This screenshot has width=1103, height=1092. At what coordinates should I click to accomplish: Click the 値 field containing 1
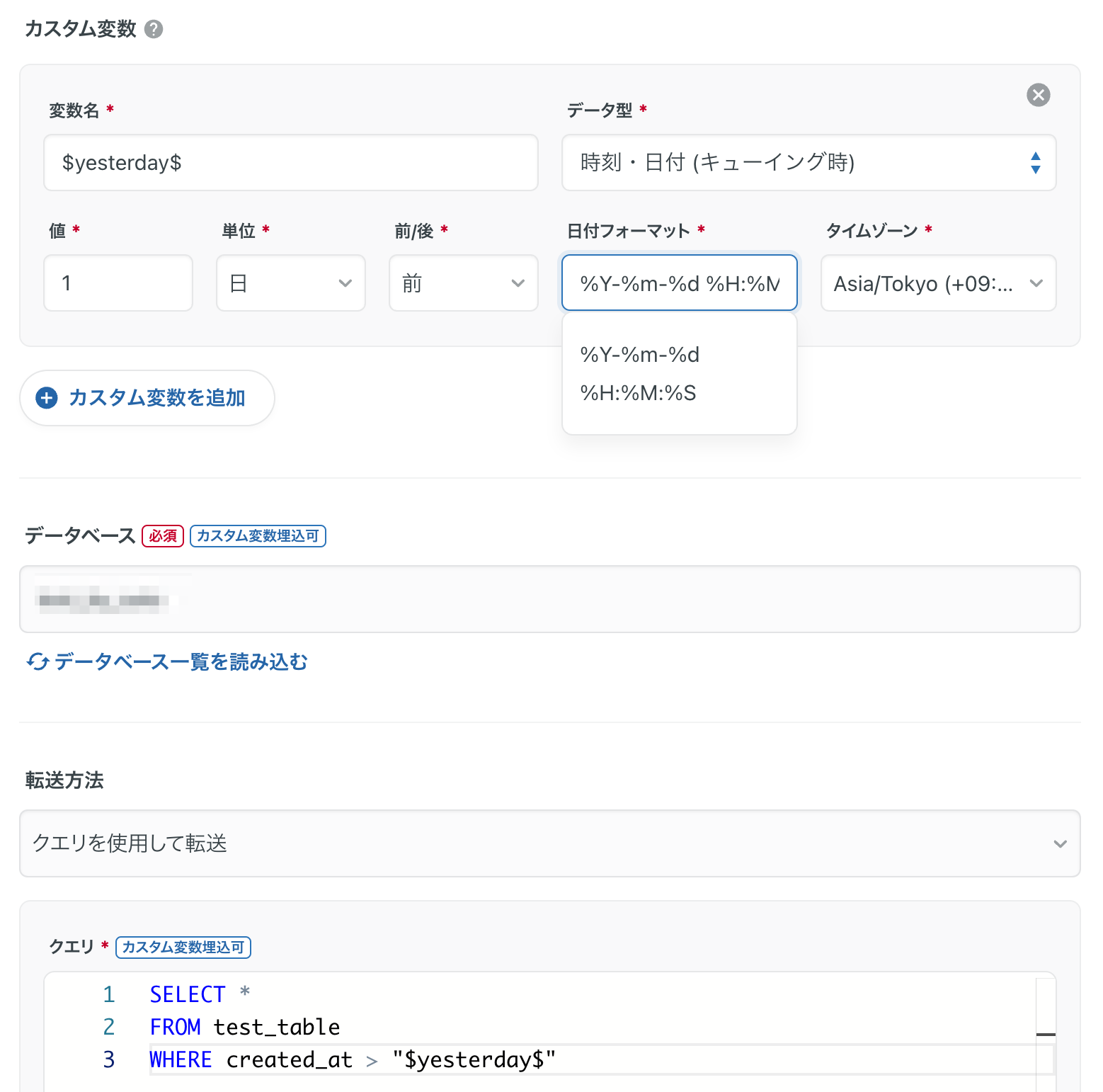coord(118,283)
